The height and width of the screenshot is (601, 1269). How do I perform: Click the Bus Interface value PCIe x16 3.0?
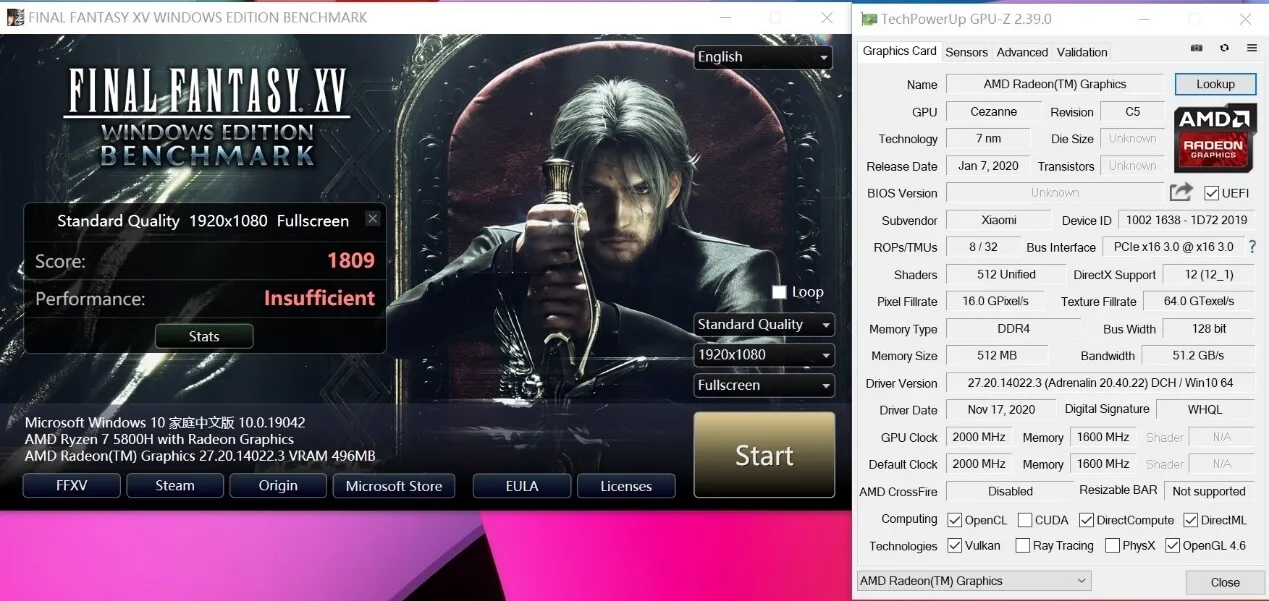point(1173,247)
